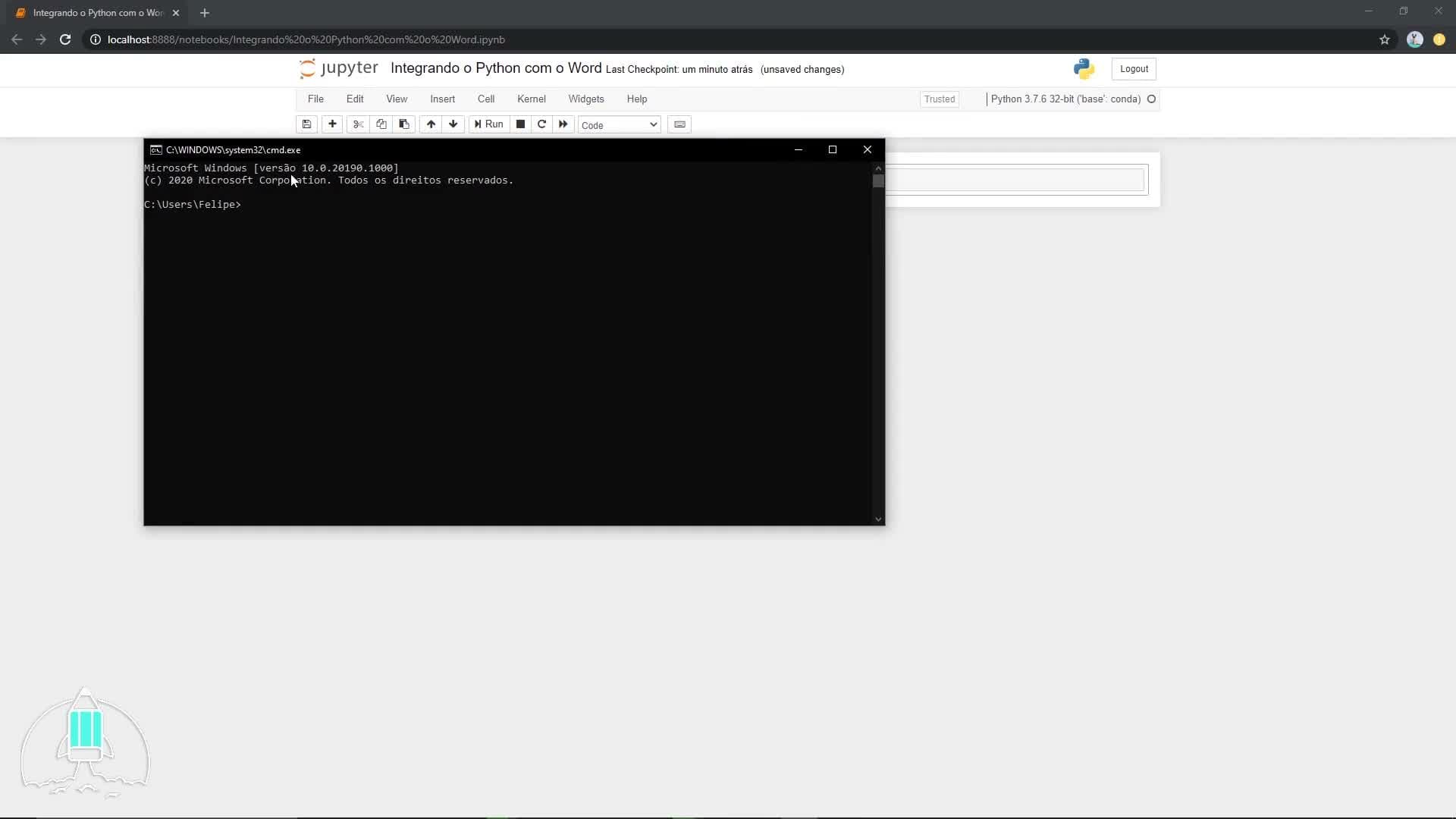Open the Help menu
1456x819 pixels.
pyautogui.click(x=637, y=99)
